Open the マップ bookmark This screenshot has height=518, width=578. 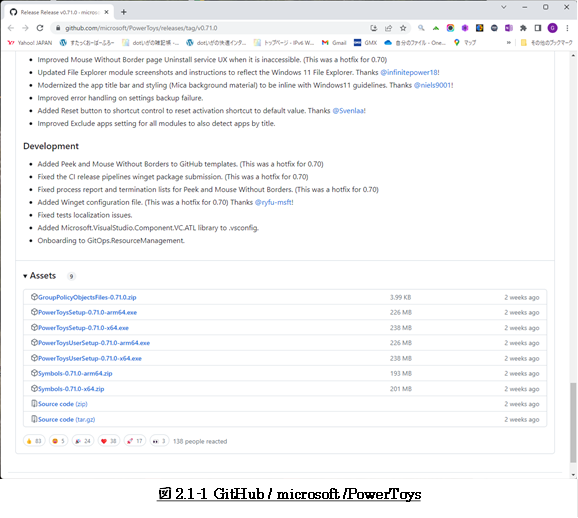tap(465, 43)
